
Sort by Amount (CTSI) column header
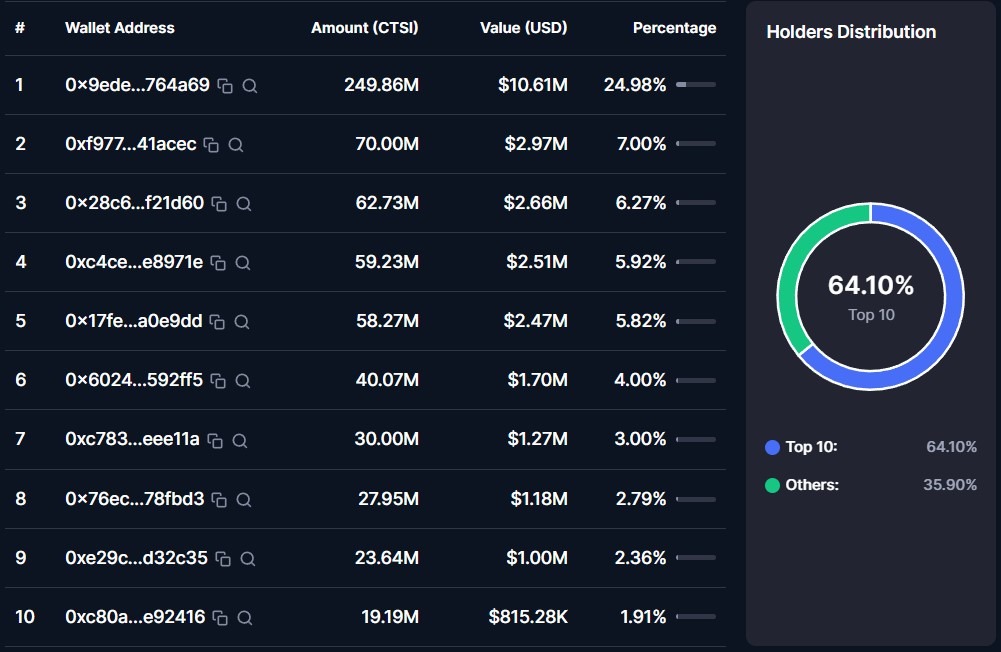click(x=364, y=28)
